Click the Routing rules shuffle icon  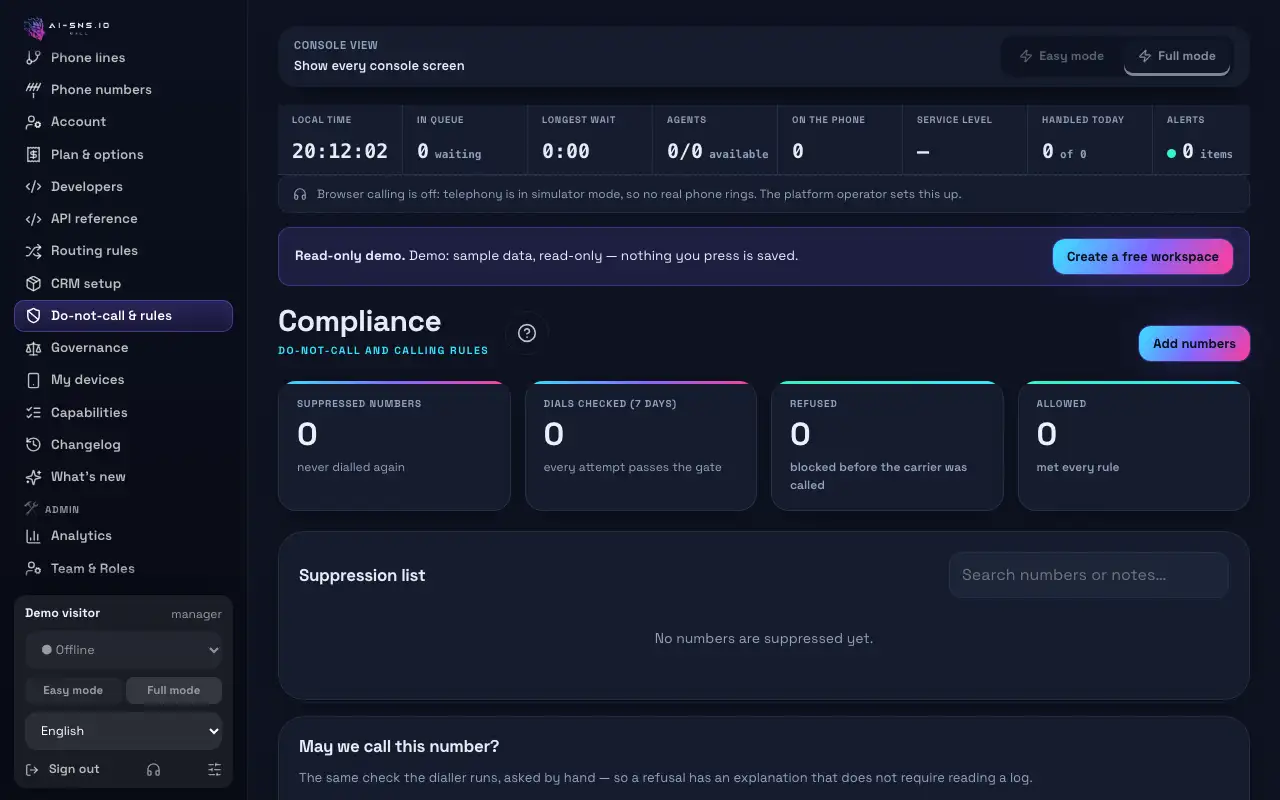(33, 251)
